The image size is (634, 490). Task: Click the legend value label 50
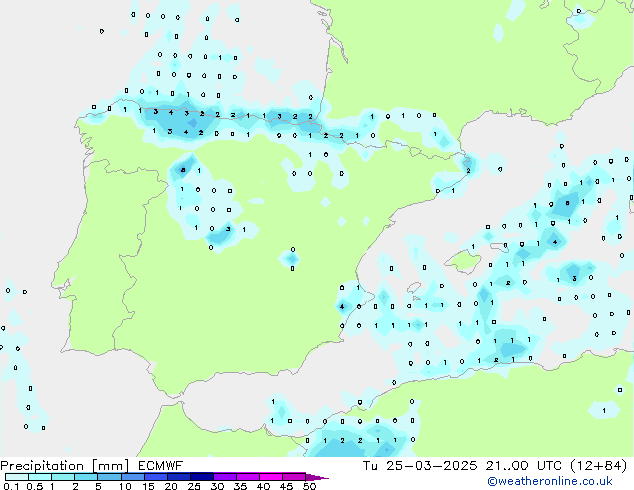click(x=309, y=486)
